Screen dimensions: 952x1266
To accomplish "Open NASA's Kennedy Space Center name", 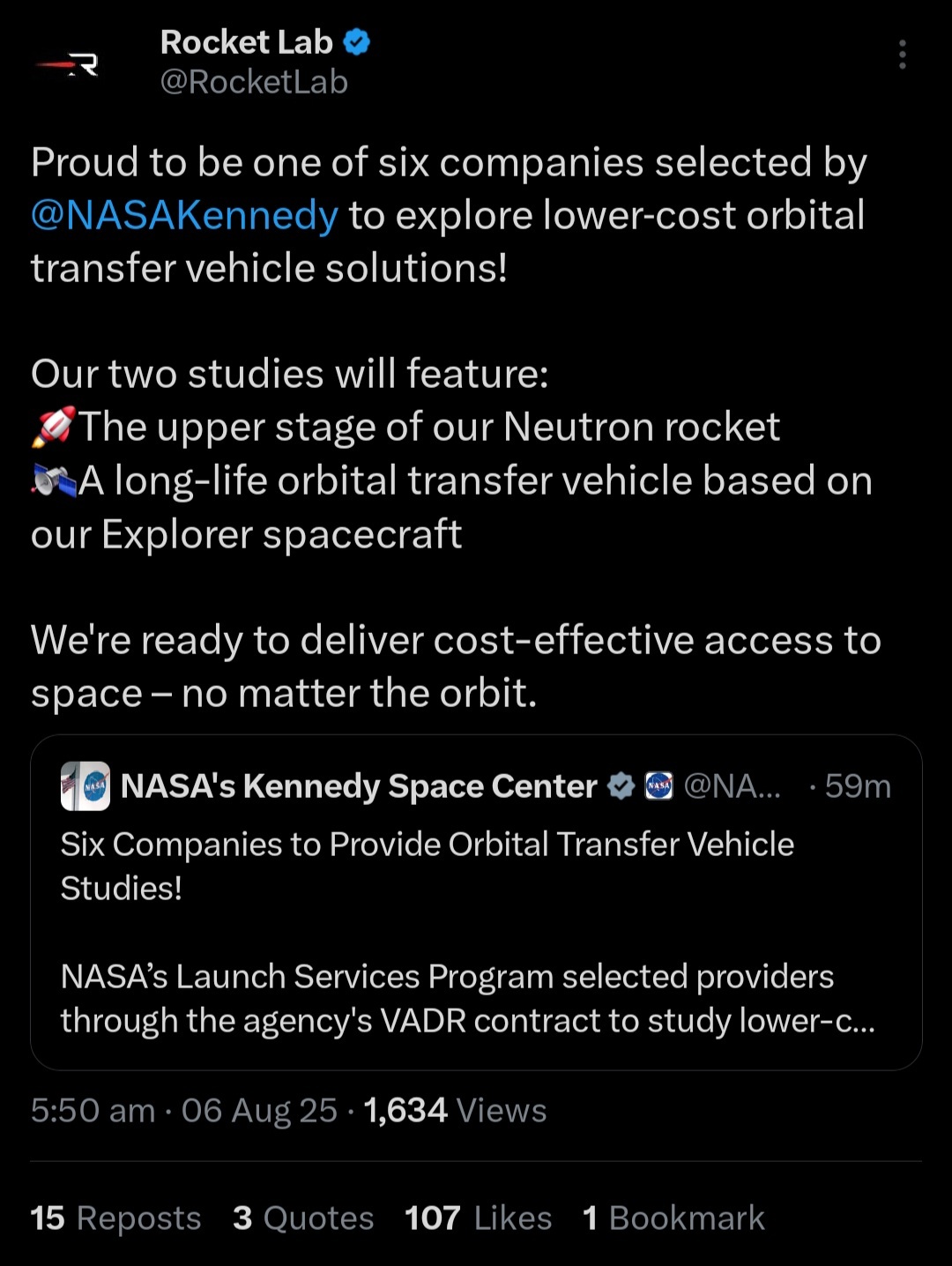I will tap(359, 786).
